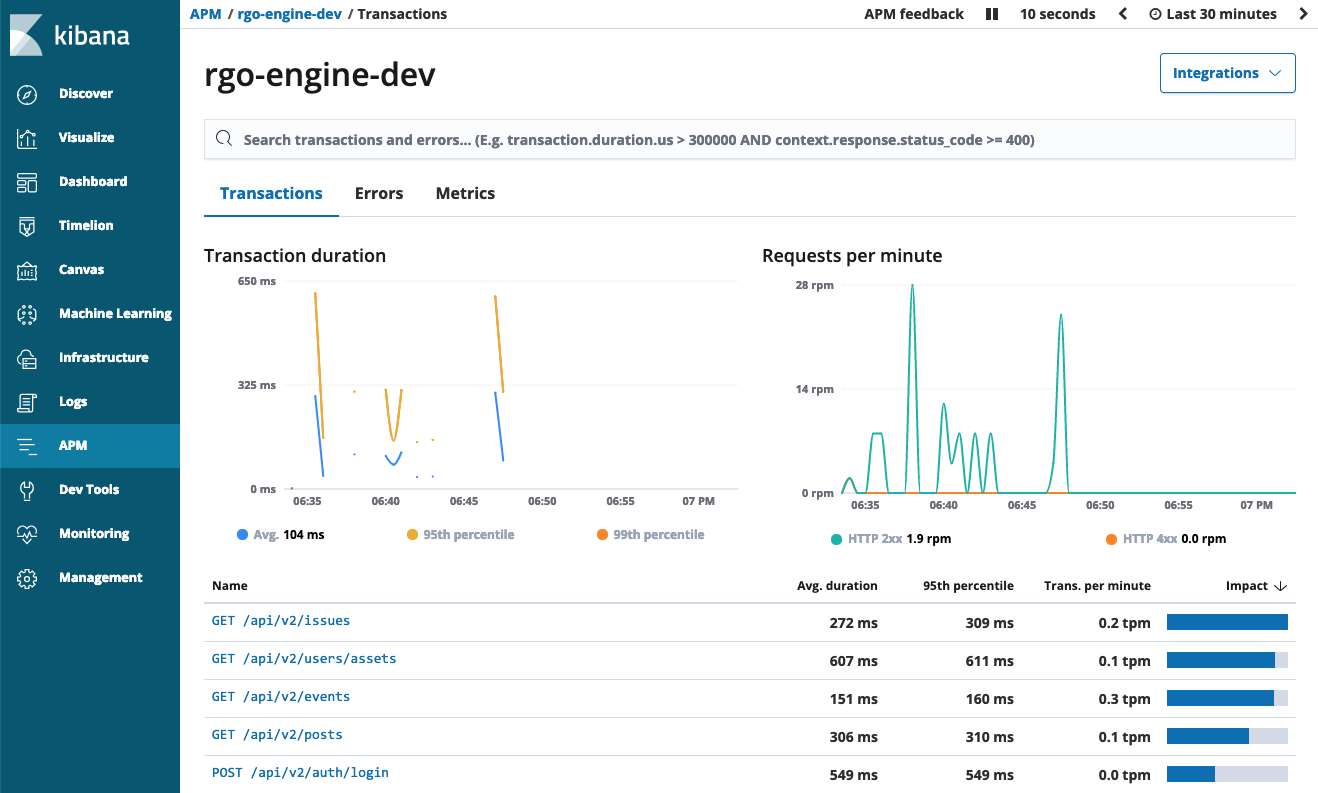Viewport: 1318px width, 793px height.
Task: Switch to the Metrics tab
Action: [x=465, y=193]
